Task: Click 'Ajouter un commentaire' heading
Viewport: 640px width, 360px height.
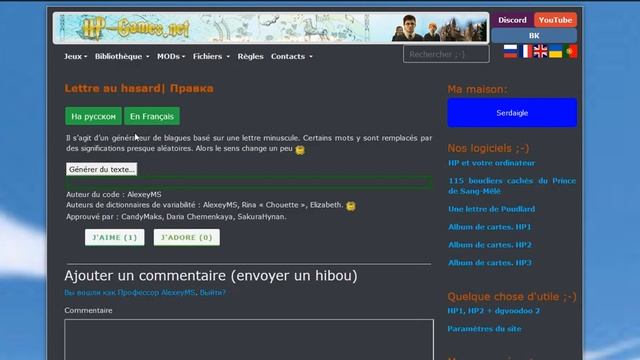Action: click(211, 276)
